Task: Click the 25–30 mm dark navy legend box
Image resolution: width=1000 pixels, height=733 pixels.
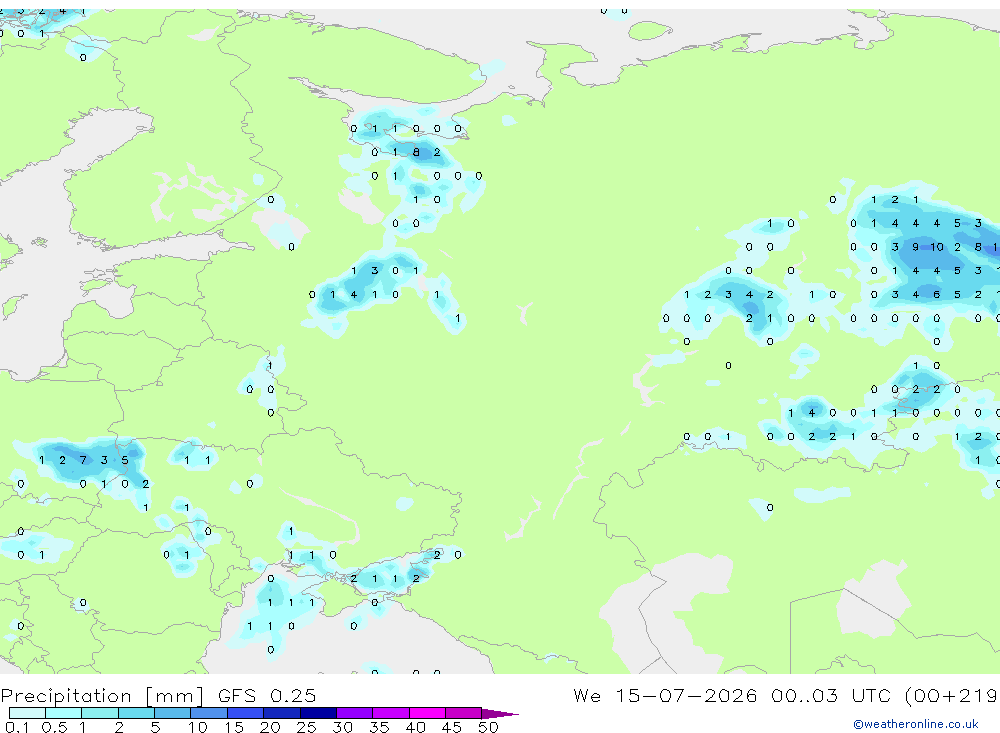Action: pos(318,713)
